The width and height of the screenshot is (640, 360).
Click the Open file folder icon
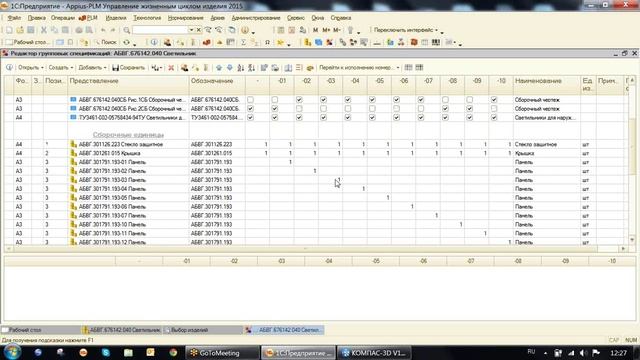pyautogui.click(x=20, y=30)
